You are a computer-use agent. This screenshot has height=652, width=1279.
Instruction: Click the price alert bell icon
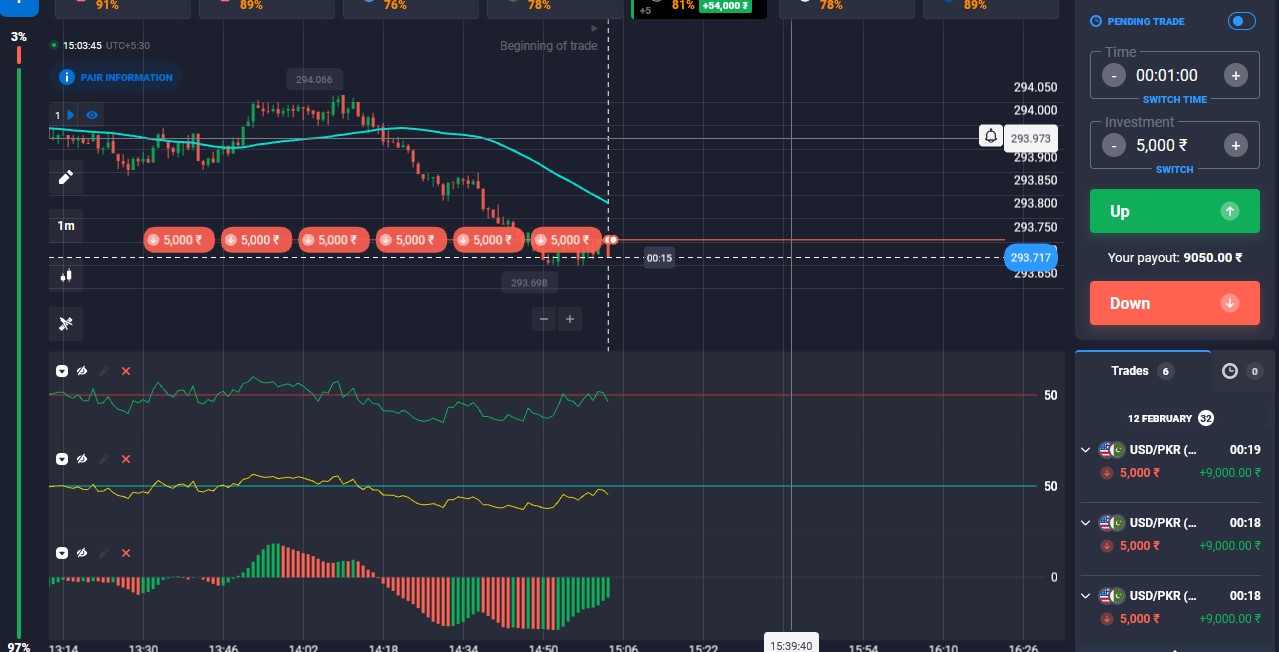click(x=990, y=137)
